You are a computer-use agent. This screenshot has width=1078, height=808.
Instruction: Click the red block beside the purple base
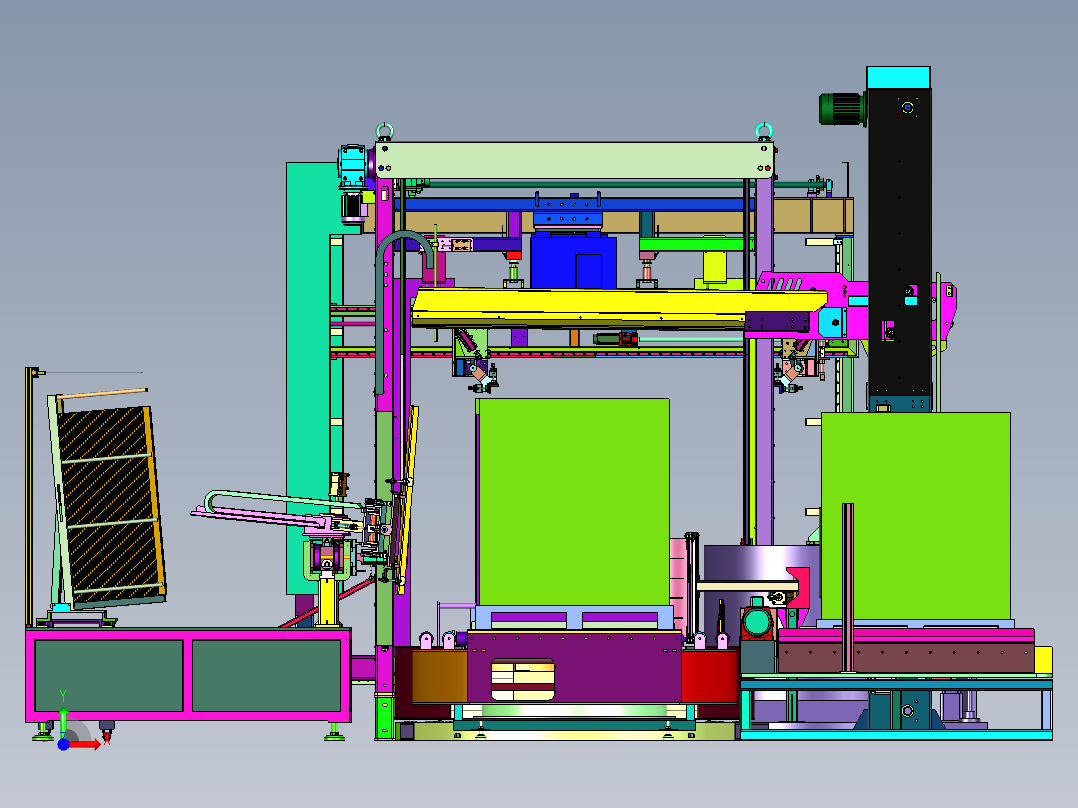[x=710, y=675]
